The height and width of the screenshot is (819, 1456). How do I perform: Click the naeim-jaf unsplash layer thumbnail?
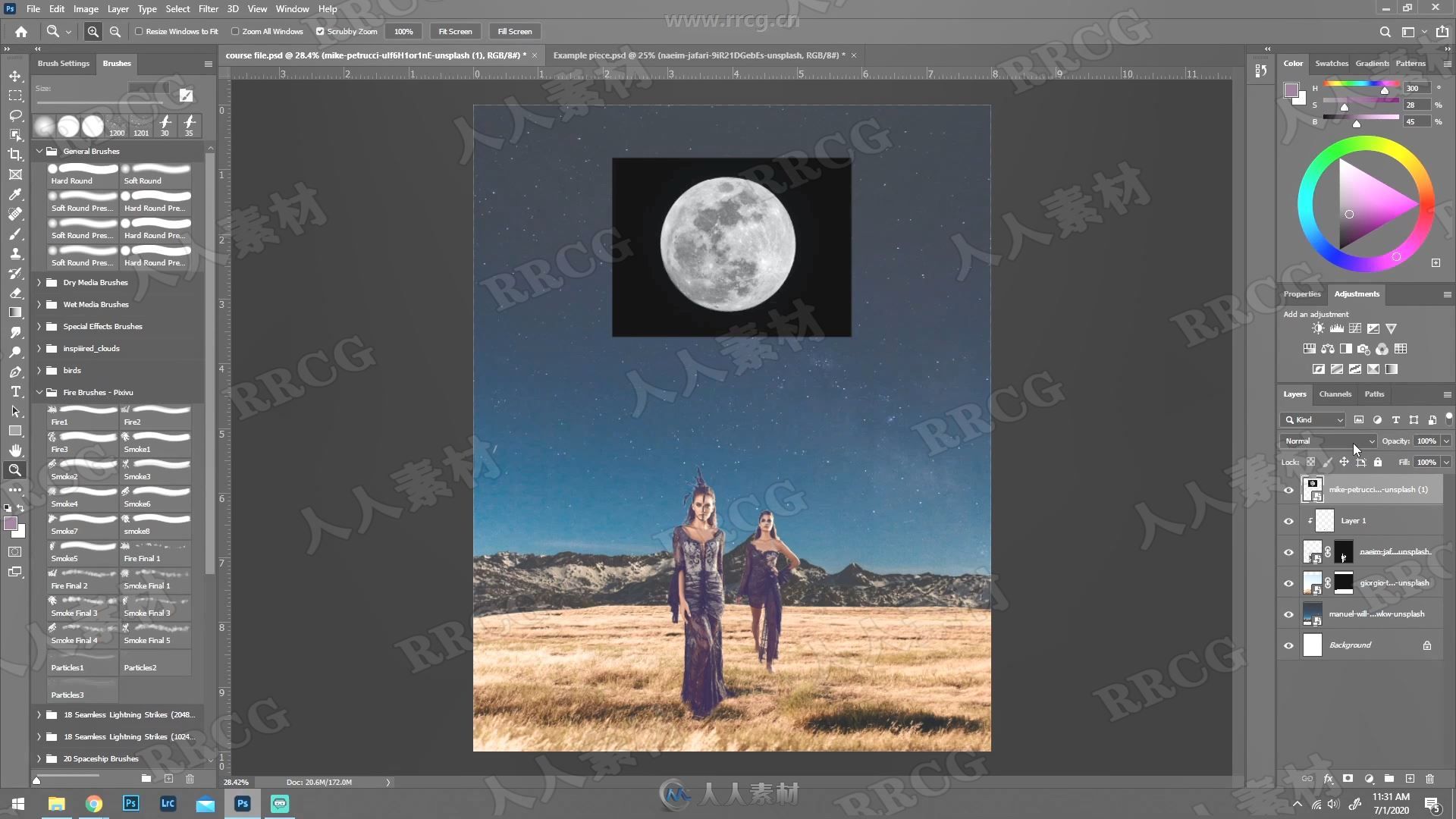coord(1314,552)
